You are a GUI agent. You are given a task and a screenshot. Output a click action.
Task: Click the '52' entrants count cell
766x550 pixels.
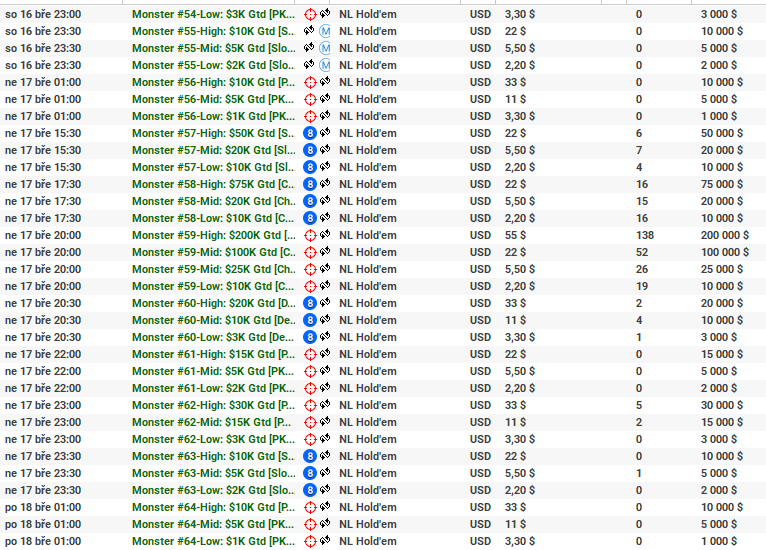(642, 253)
